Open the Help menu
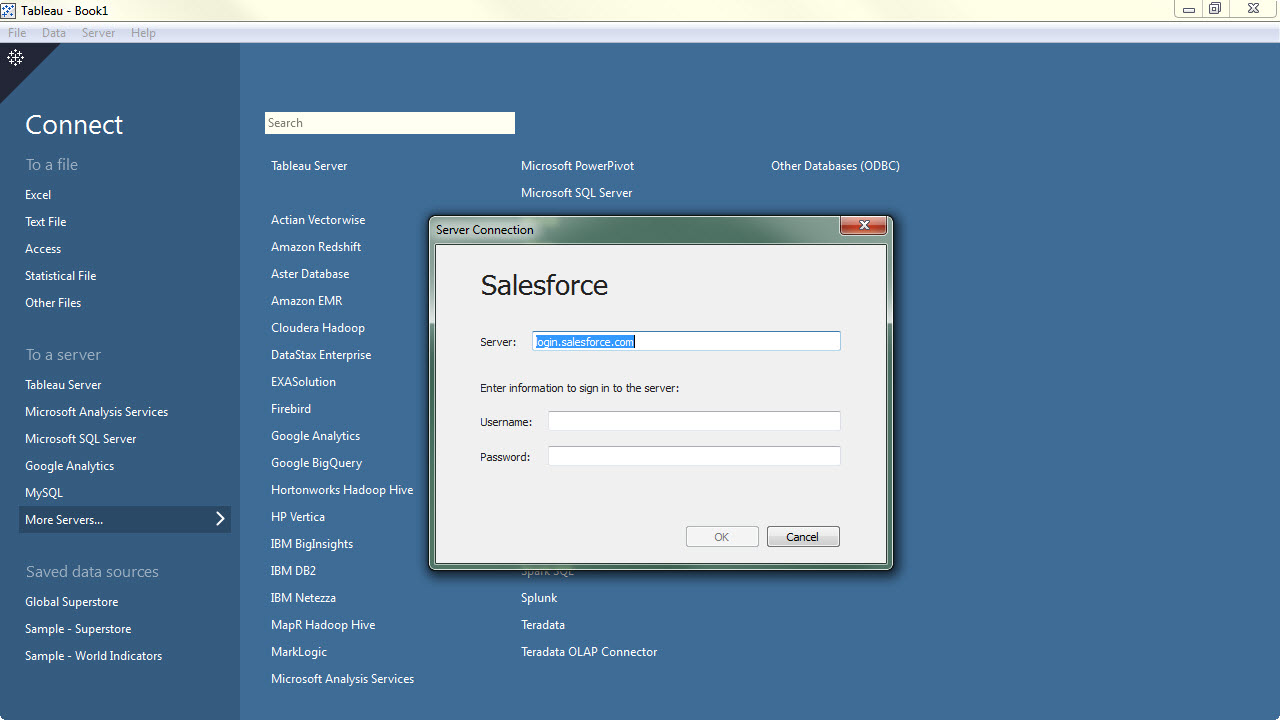Screen dimensions: 1280x720 pyautogui.click(x=143, y=33)
